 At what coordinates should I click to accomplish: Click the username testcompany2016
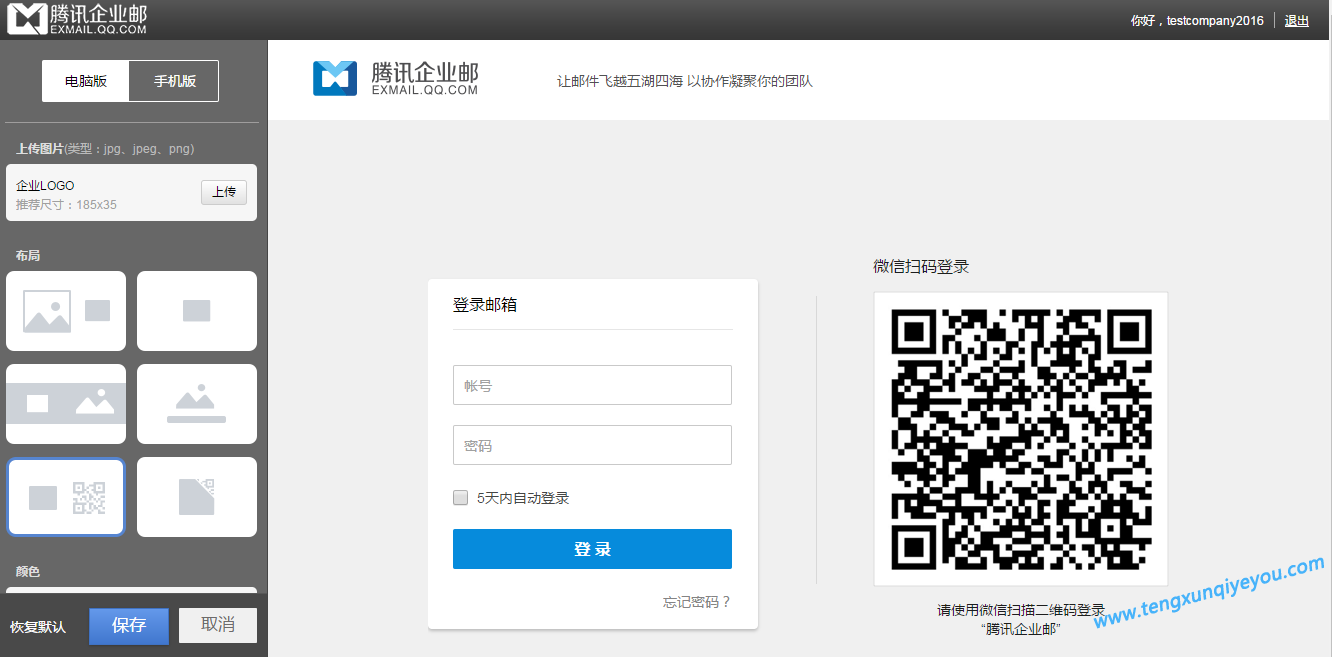tap(1215, 20)
